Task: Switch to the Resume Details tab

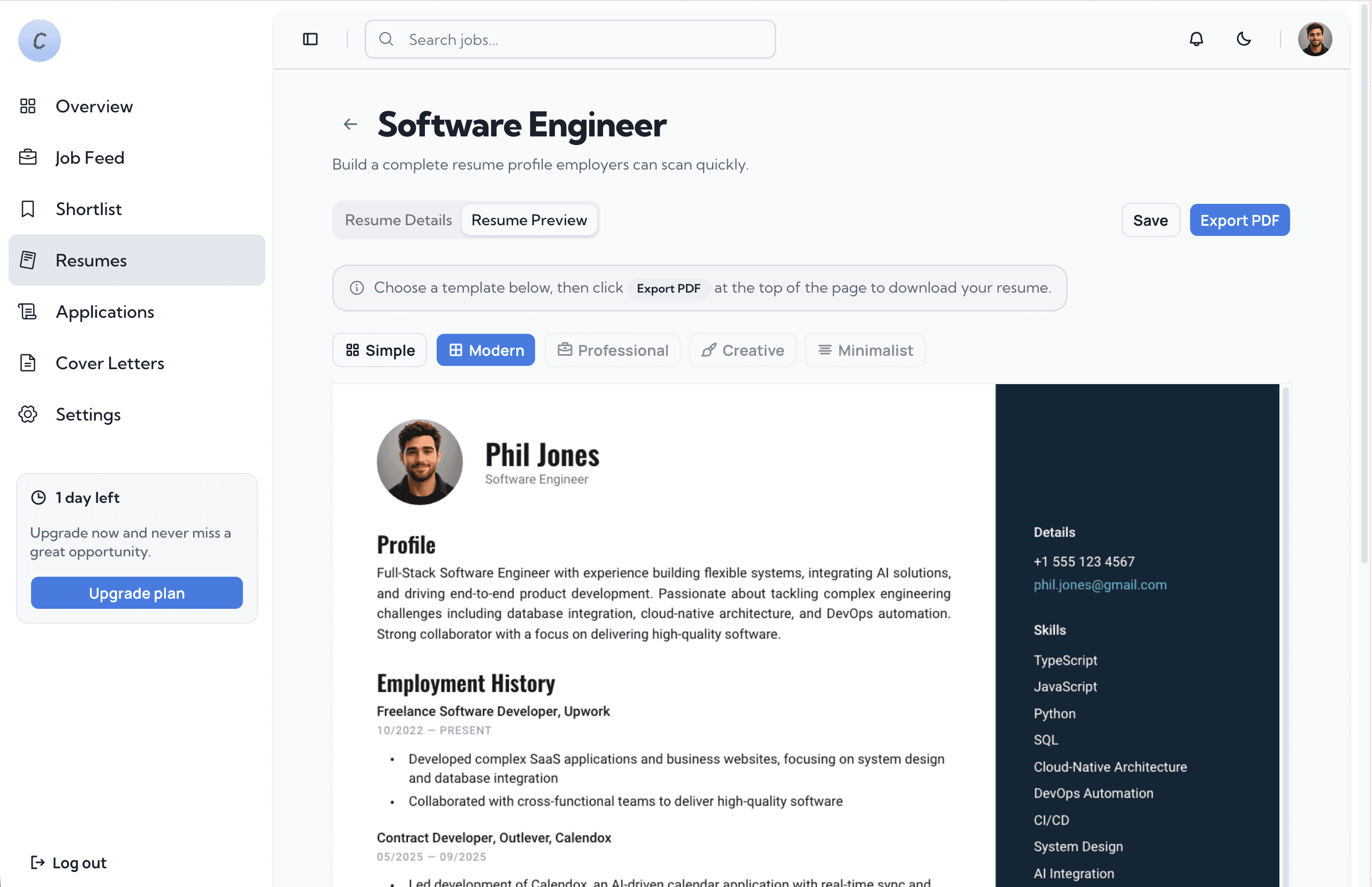Action: coord(398,220)
